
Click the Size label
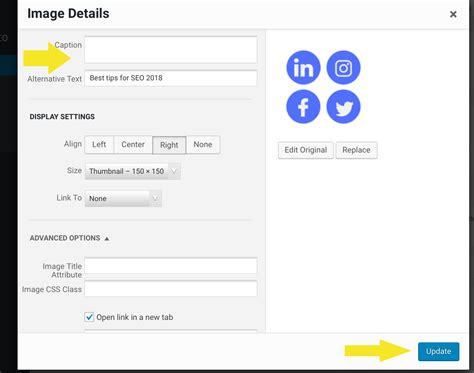(x=74, y=170)
